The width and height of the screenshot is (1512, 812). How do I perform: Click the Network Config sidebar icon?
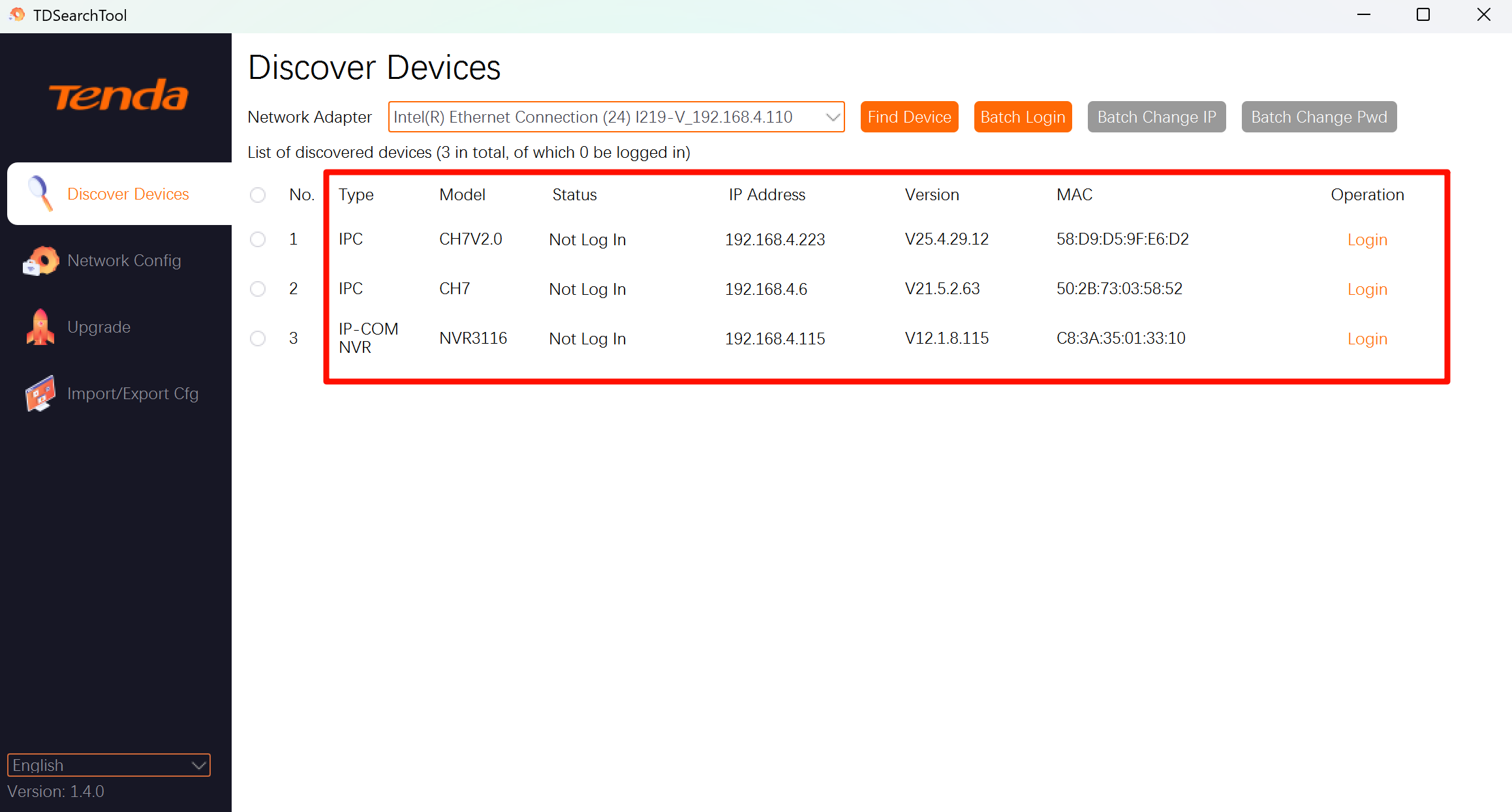click(x=40, y=261)
